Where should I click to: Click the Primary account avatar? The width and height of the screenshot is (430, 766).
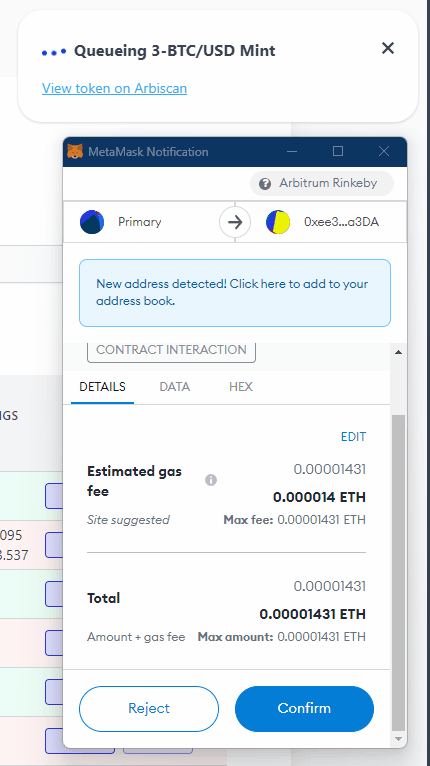click(92, 222)
